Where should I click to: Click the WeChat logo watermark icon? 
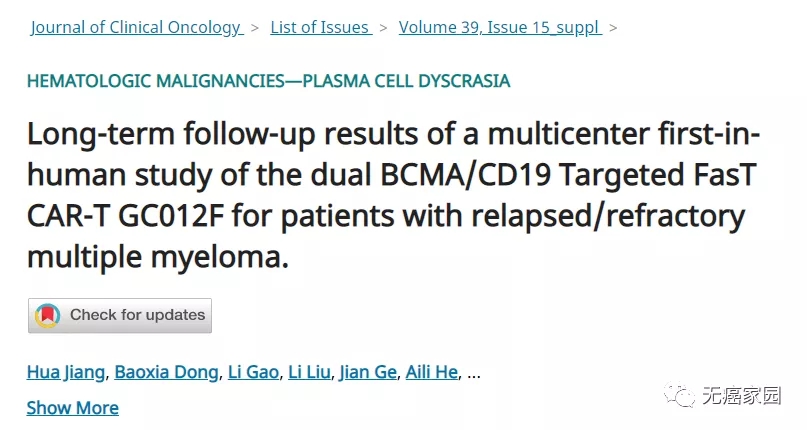(x=683, y=395)
